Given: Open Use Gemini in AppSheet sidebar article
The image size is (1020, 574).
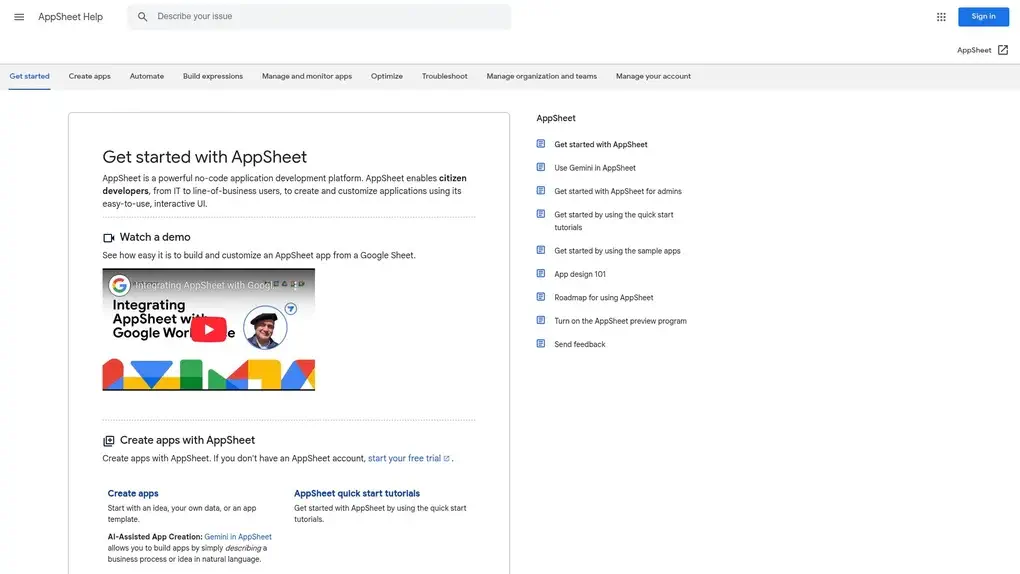Looking at the screenshot, I should [x=595, y=168].
